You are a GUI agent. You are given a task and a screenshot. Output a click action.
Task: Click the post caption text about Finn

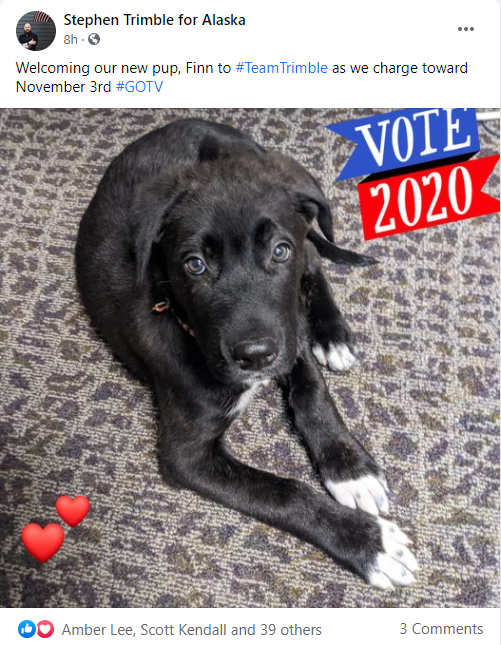242,77
